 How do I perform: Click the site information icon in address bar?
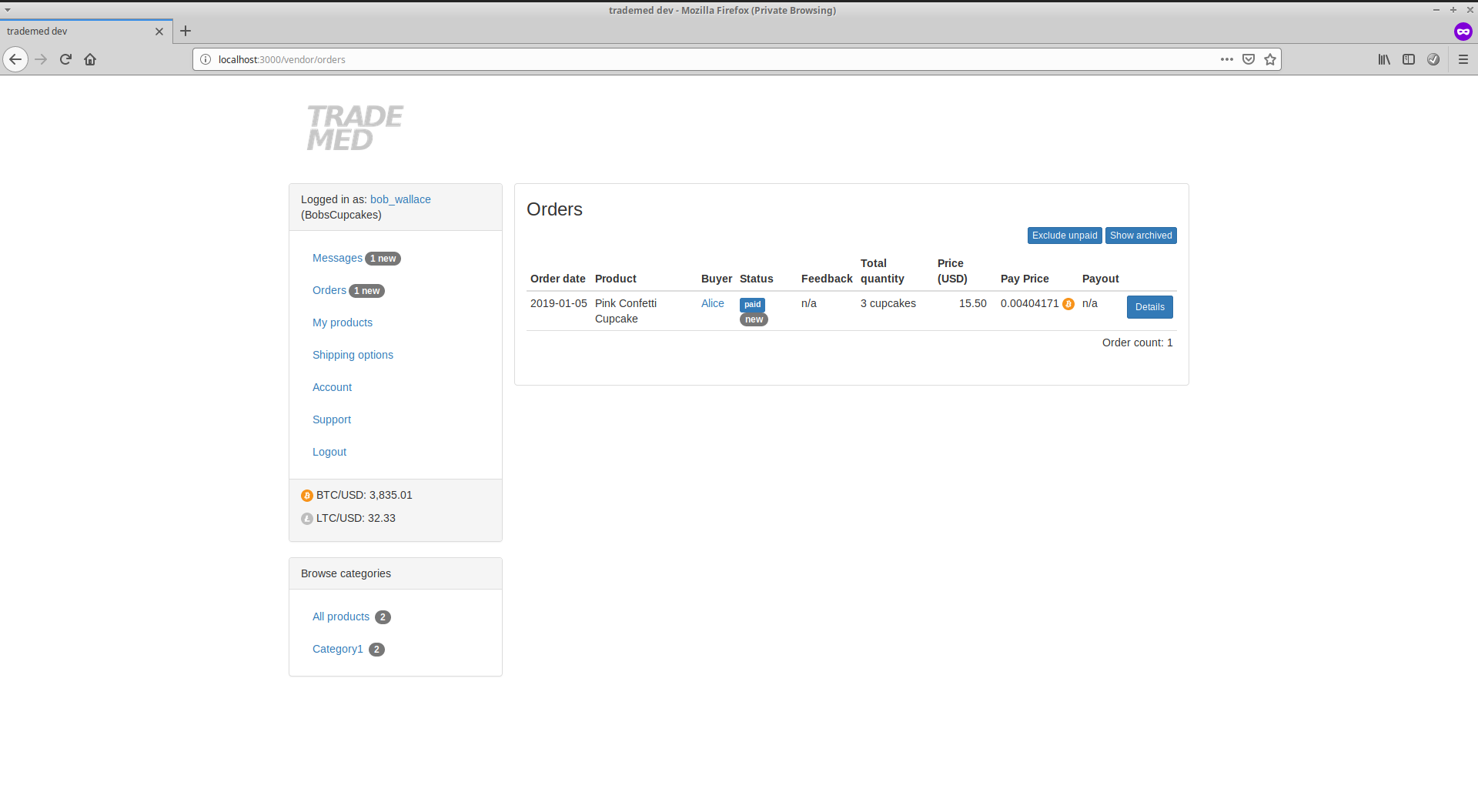pos(206,59)
